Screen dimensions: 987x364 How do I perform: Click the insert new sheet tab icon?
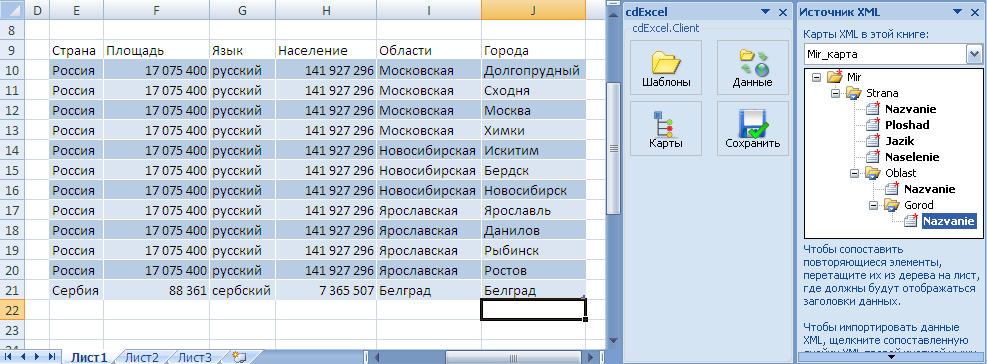[x=239, y=357]
